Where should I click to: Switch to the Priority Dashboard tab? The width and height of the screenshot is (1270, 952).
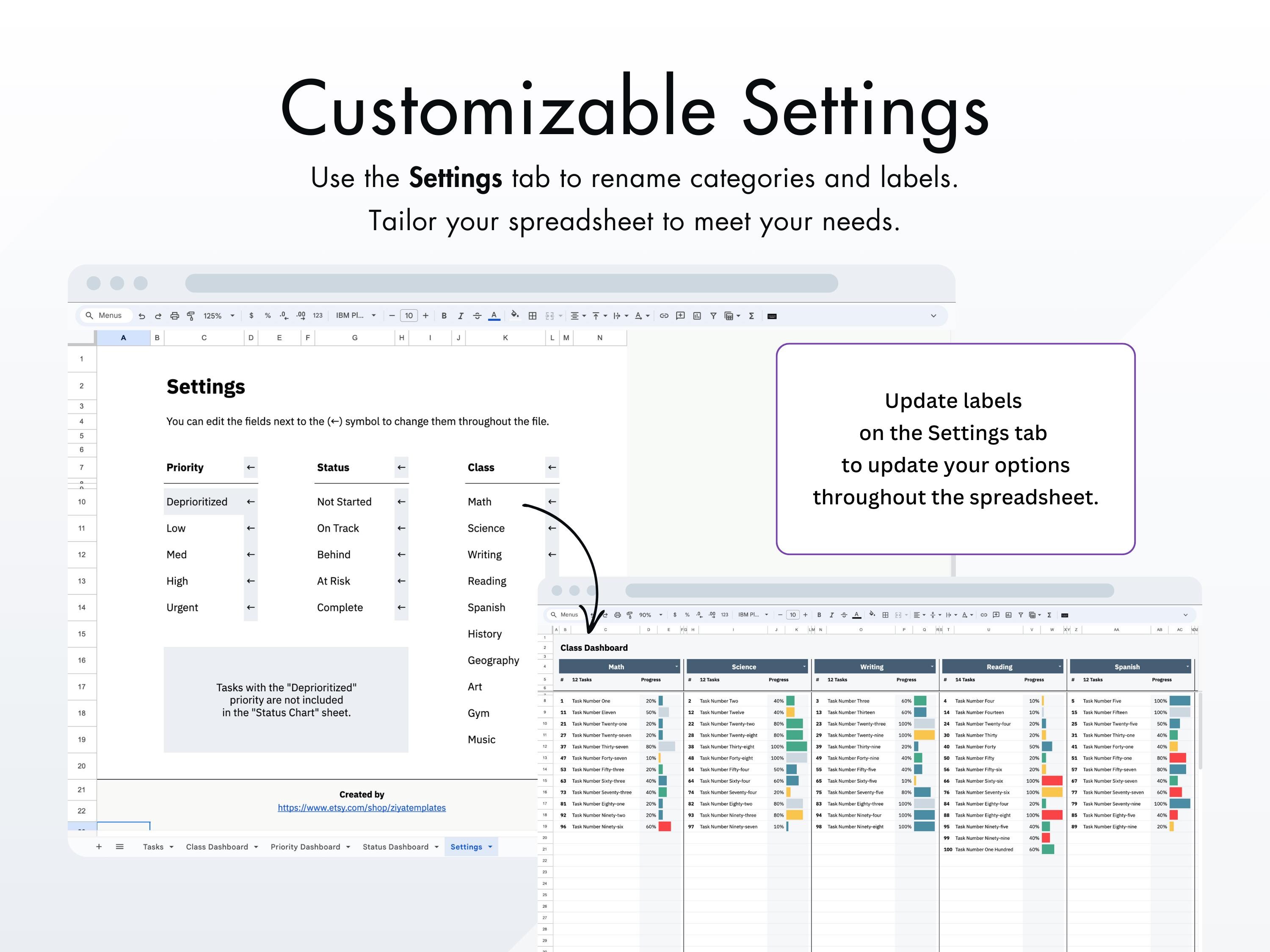click(306, 846)
